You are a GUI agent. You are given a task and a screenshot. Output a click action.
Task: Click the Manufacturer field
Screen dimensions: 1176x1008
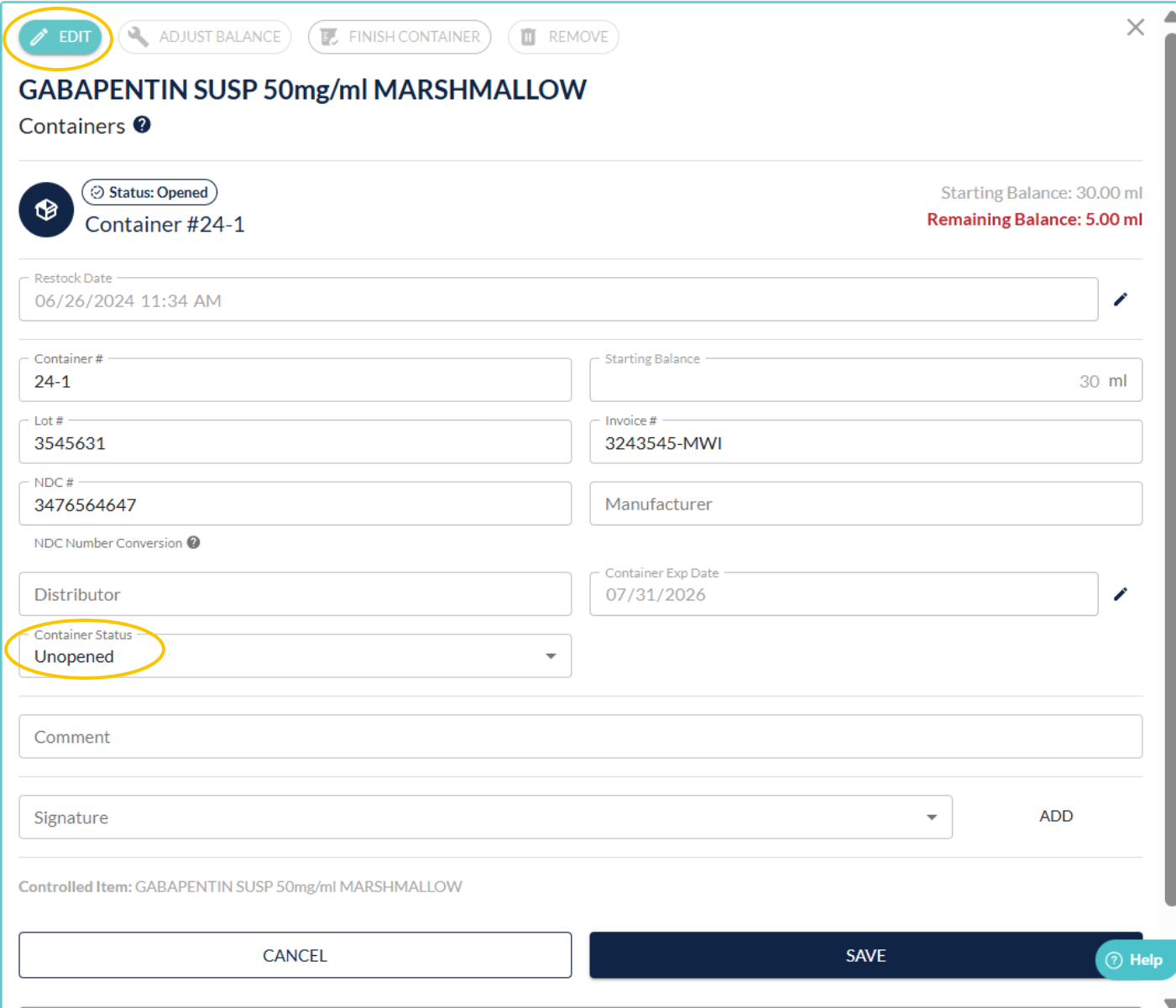865,504
